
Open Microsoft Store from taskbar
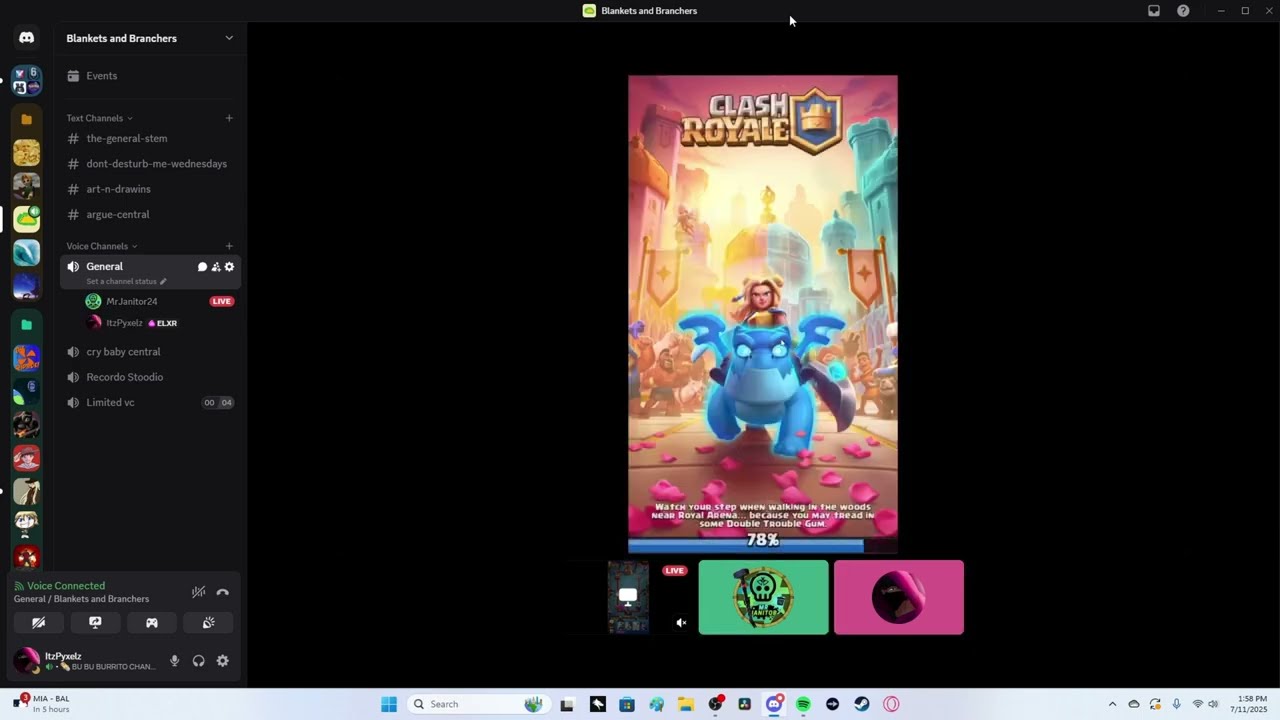pyautogui.click(x=627, y=704)
